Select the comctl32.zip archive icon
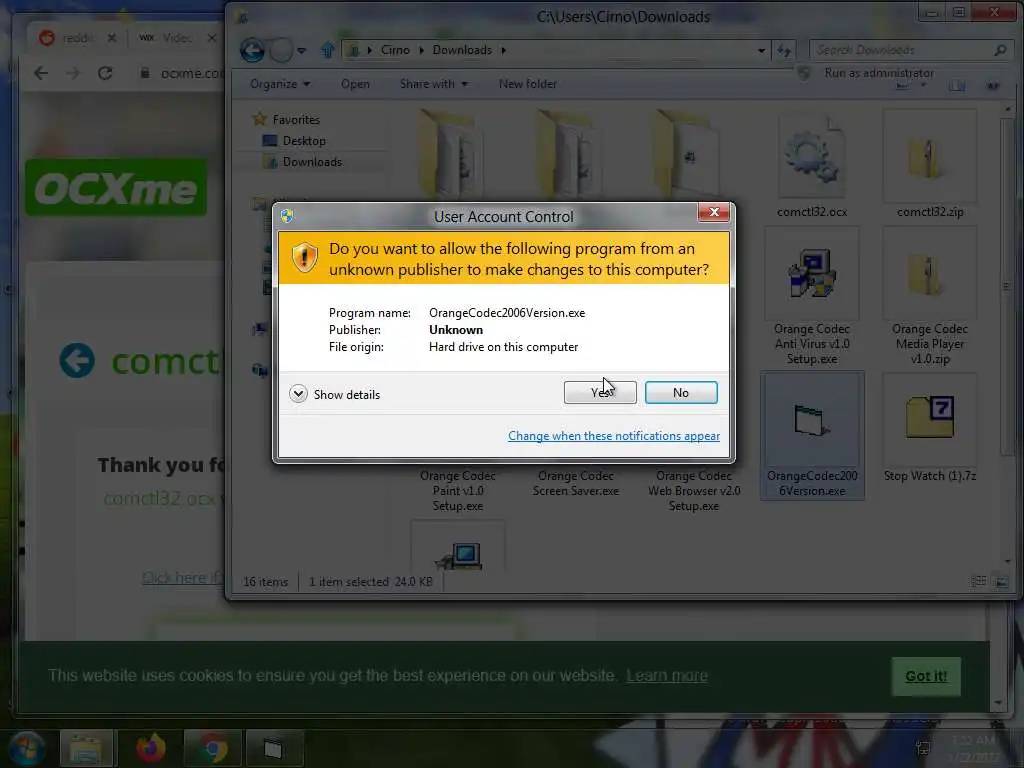The width and height of the screenshot is (1024, 768). tap(929, 157)
